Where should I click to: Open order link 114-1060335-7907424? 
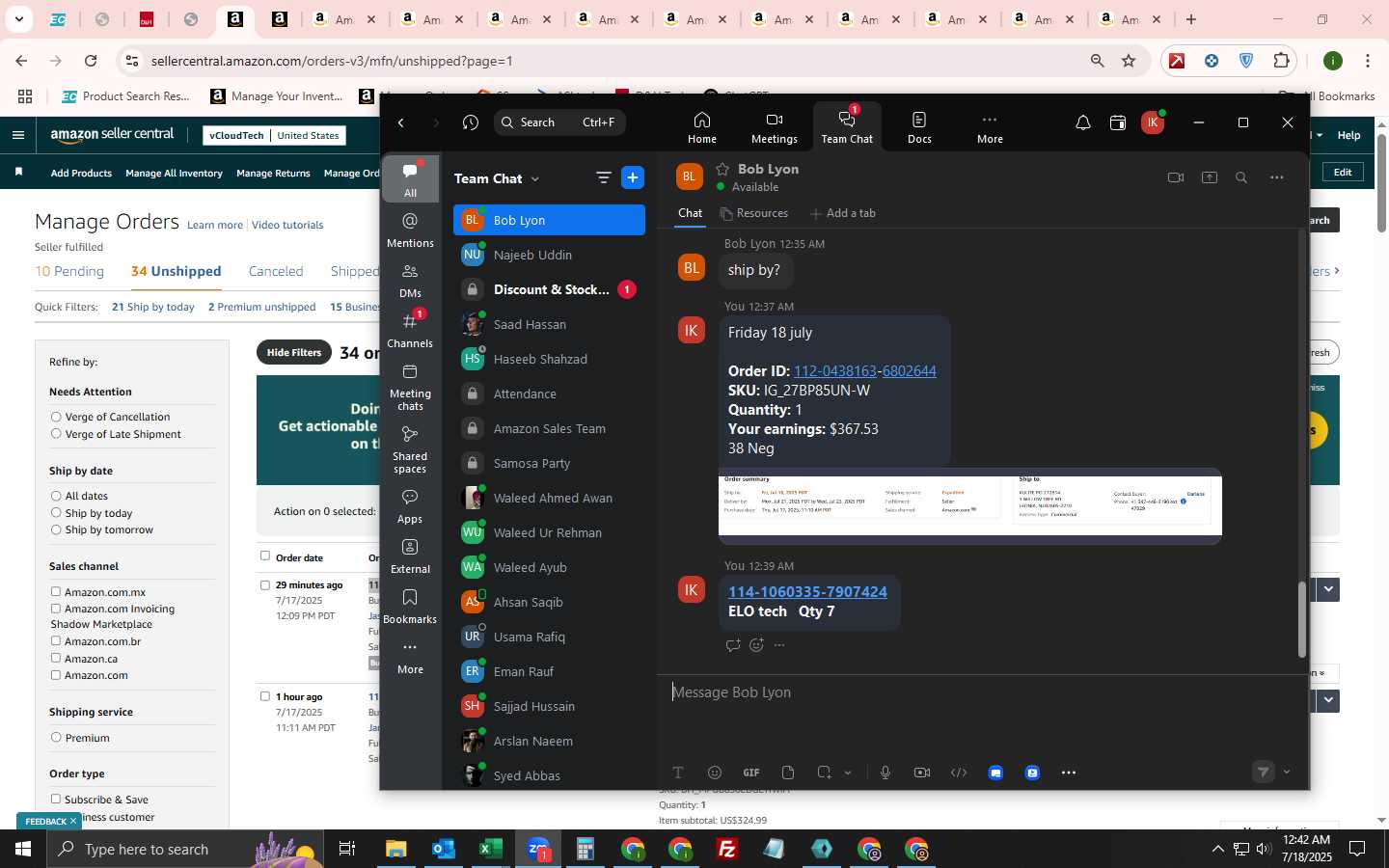click(x=807, y=591)
